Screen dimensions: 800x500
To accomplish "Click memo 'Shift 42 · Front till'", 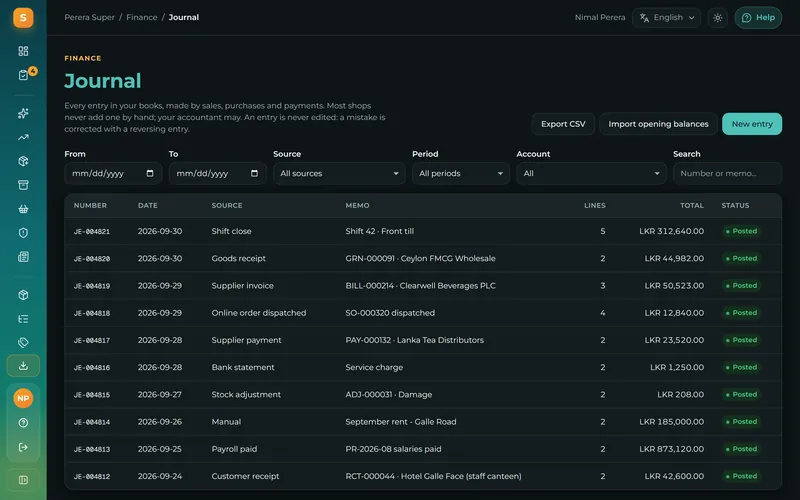I will point(380,231).
